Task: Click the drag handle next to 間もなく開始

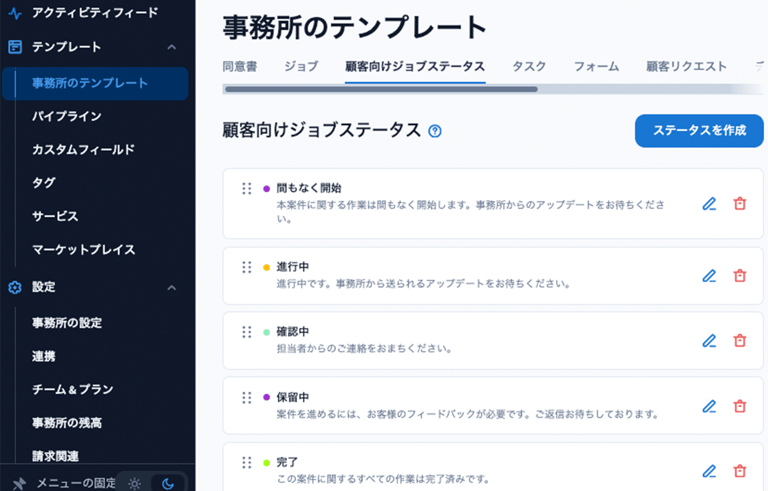Action: [246, 188]
